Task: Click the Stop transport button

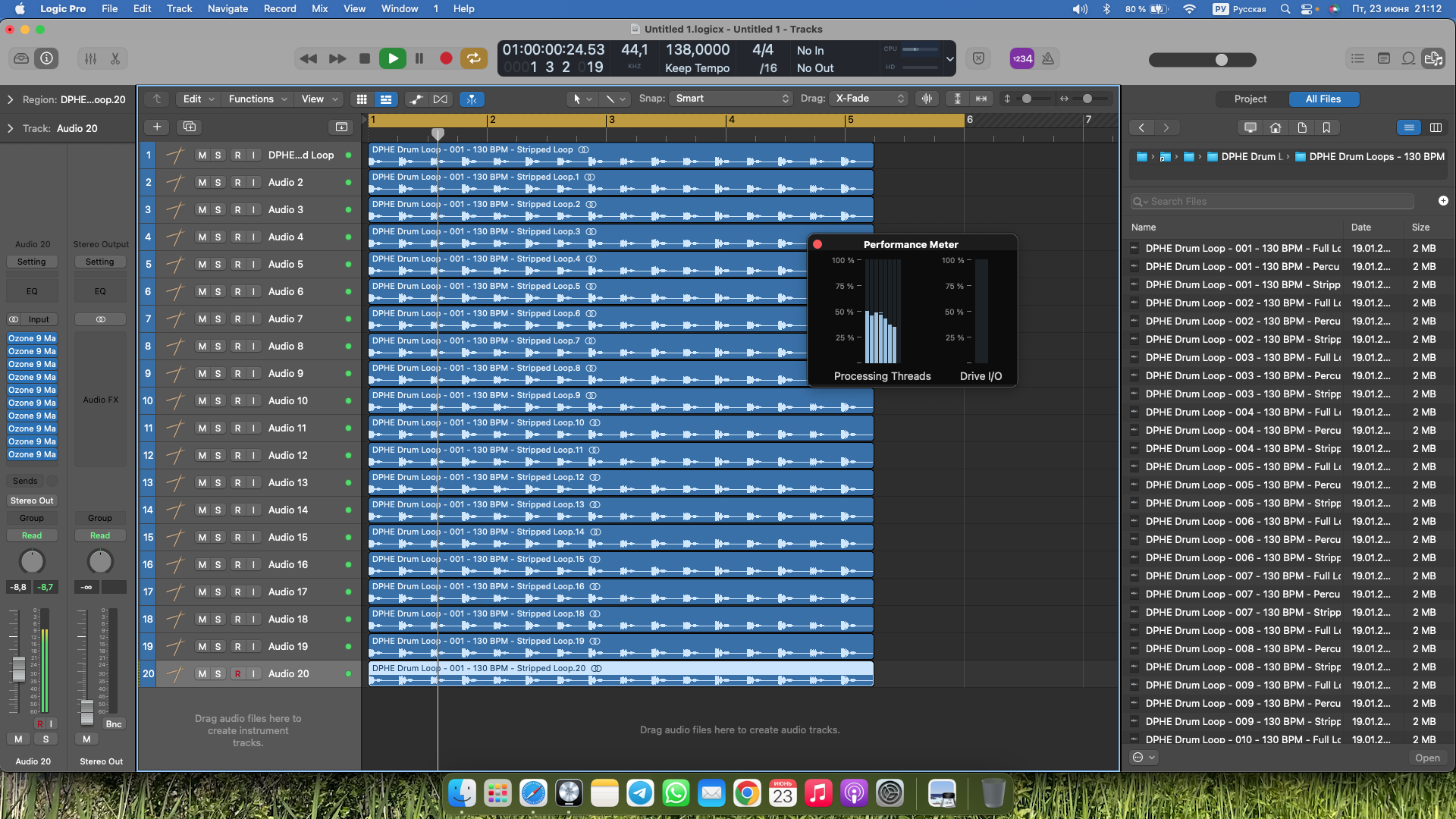Action: (x=365, y=58)
